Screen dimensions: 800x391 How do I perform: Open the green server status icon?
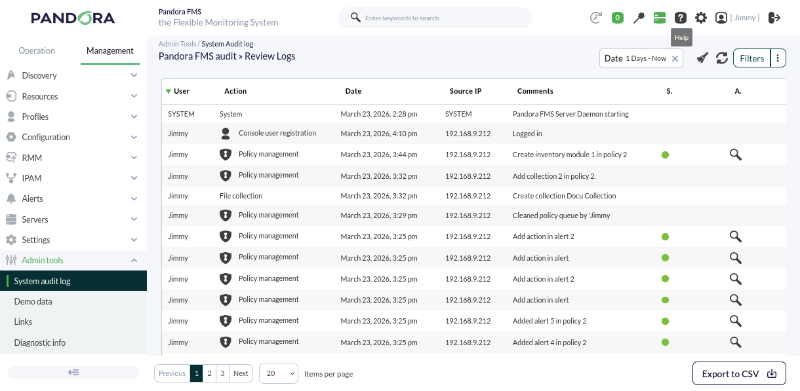pyautogui.click(x=660, y=18)
